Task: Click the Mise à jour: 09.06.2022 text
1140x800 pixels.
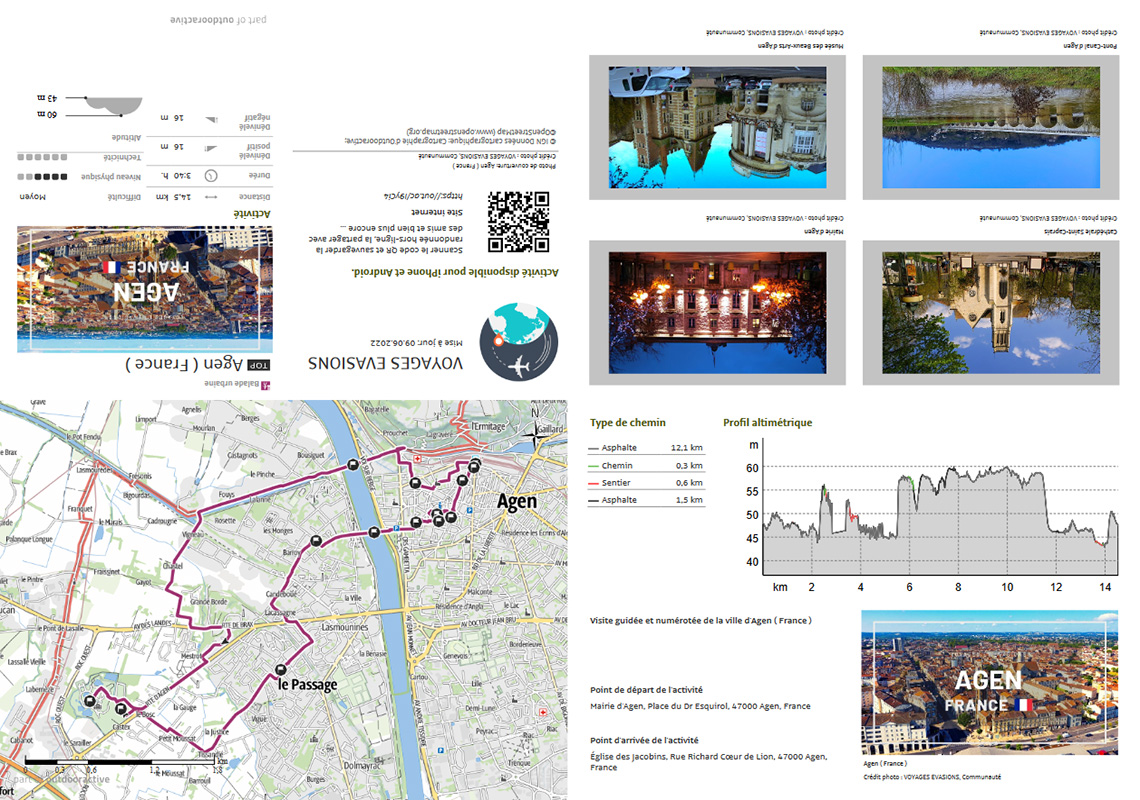Action: [417, 342]
